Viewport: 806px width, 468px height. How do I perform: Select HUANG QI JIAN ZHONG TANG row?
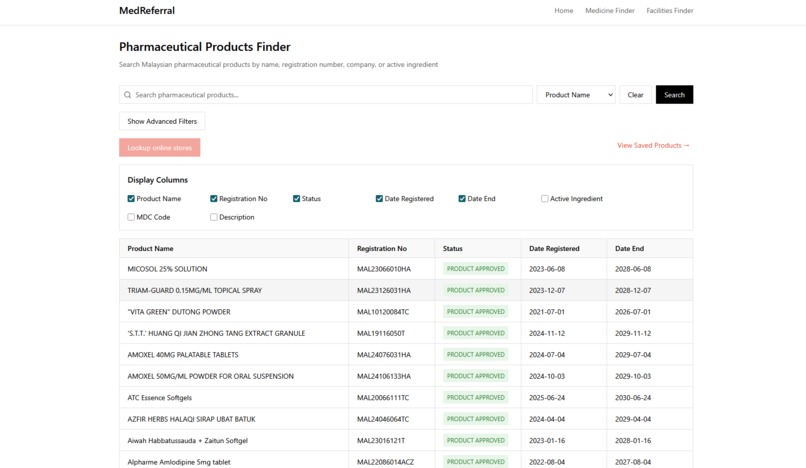(x=406, y=333)
